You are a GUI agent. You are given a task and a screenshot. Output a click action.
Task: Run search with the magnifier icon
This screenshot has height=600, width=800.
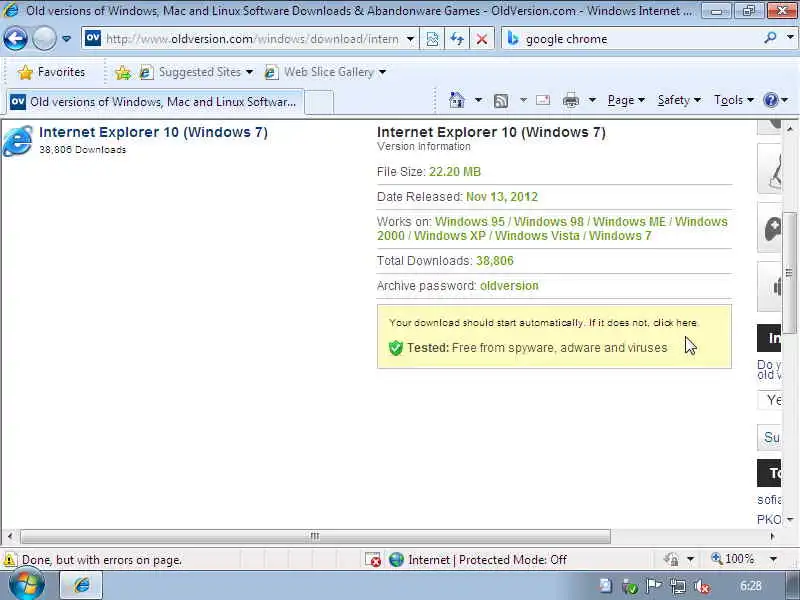tap(770, 38)
